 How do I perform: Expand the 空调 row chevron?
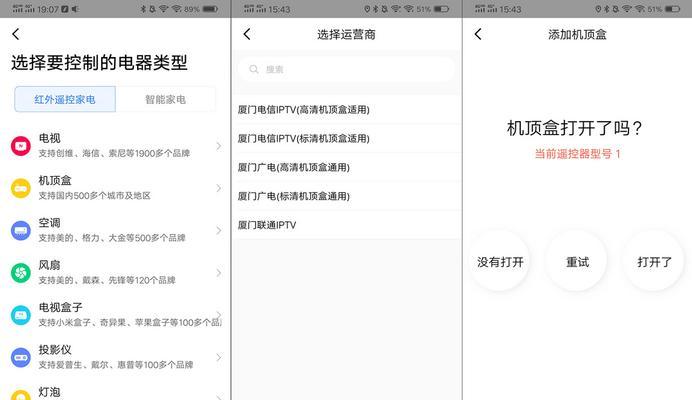219,230
